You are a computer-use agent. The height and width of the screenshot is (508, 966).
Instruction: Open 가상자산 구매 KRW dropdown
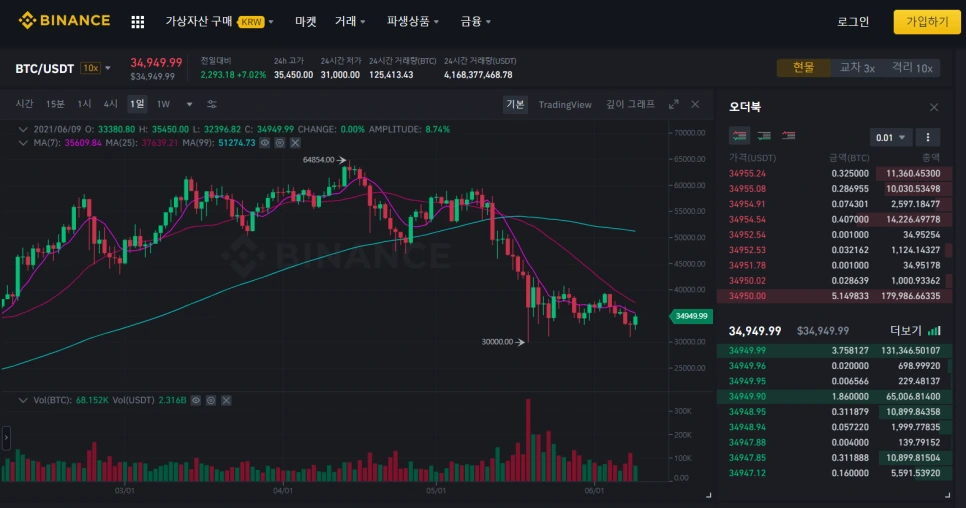[x=219, y=22]
